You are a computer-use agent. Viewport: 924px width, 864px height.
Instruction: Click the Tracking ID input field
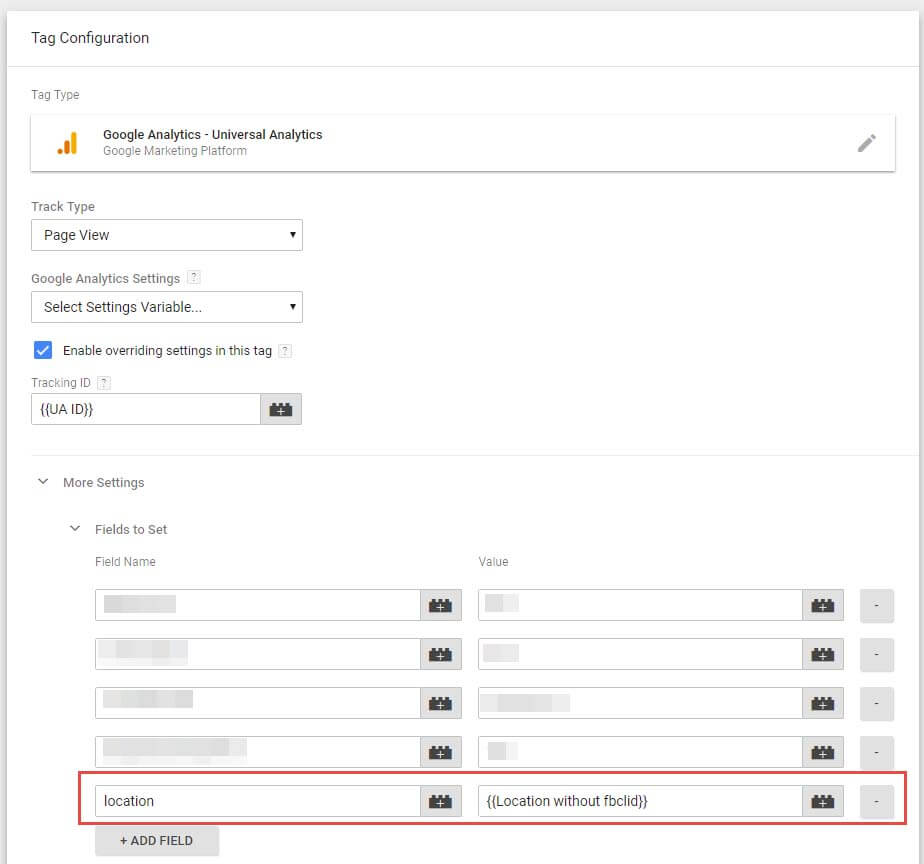[146, 409]
